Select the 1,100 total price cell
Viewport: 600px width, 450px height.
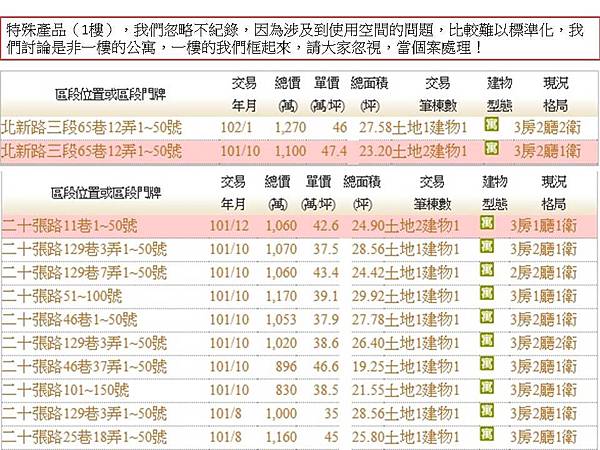(290, 151)
